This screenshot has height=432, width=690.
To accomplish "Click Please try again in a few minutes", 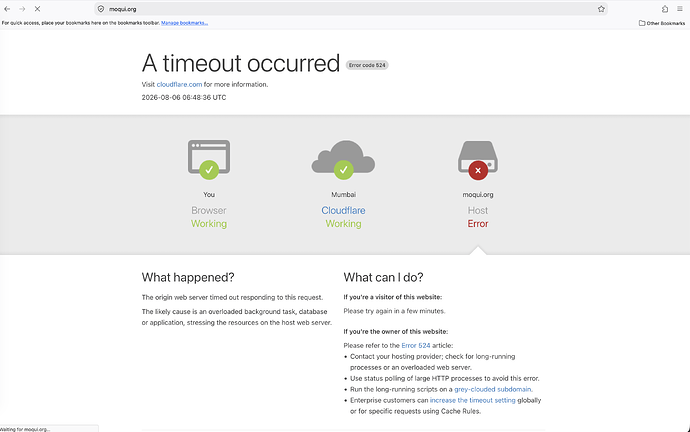I will click(394, 311).
